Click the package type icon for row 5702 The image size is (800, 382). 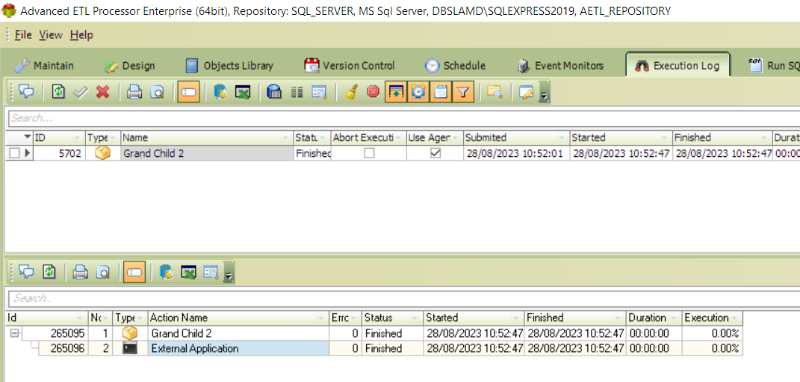pyautogui.click(x=103, y=154)
